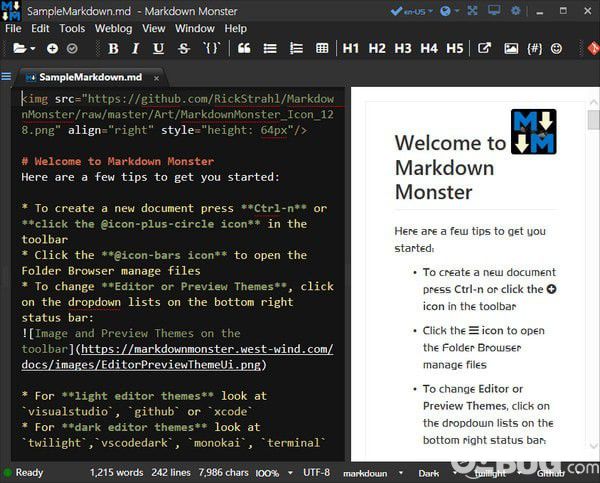Expand dropdown arrow beside globe icon
This screenshot has width=600, height=483.
pos(457,11)
